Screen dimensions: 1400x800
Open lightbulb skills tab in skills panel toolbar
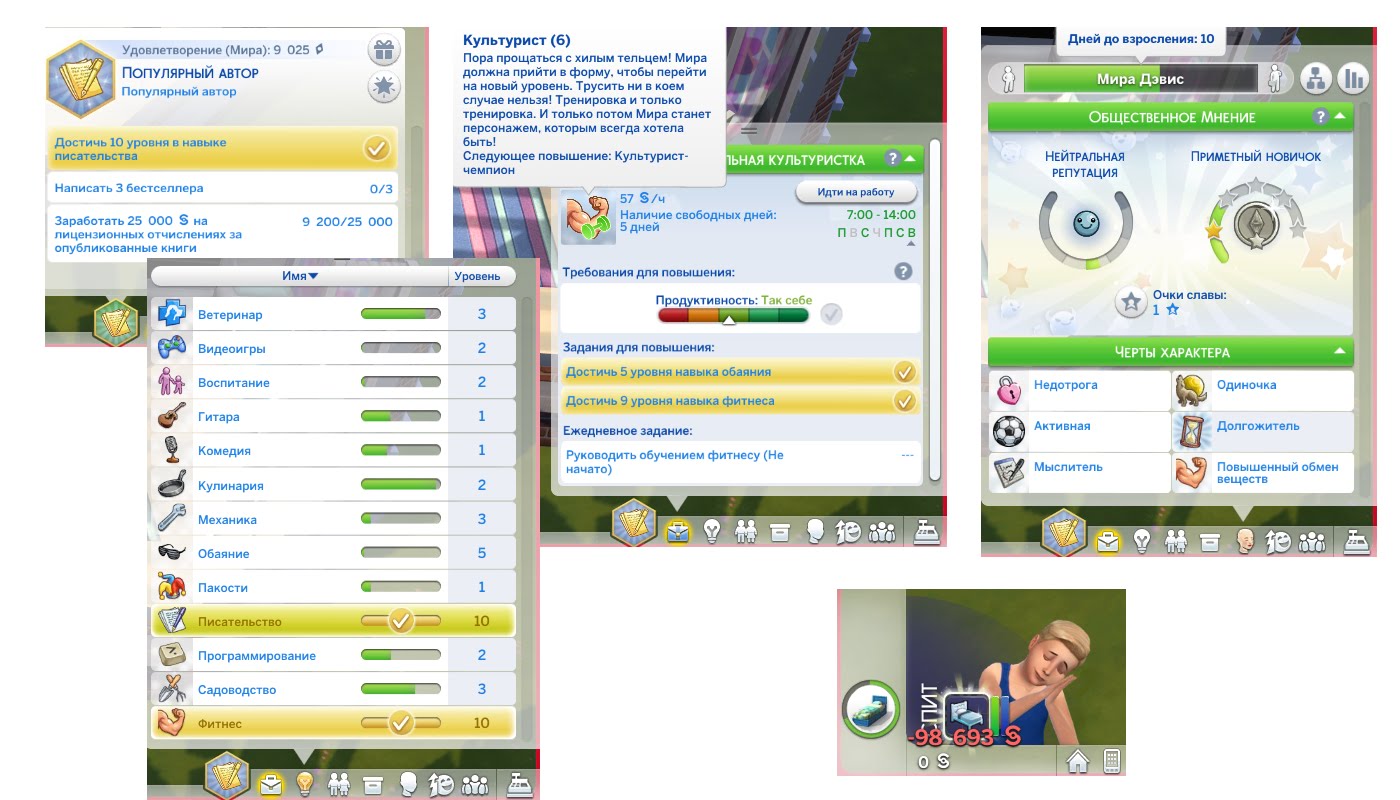(304, 783)
